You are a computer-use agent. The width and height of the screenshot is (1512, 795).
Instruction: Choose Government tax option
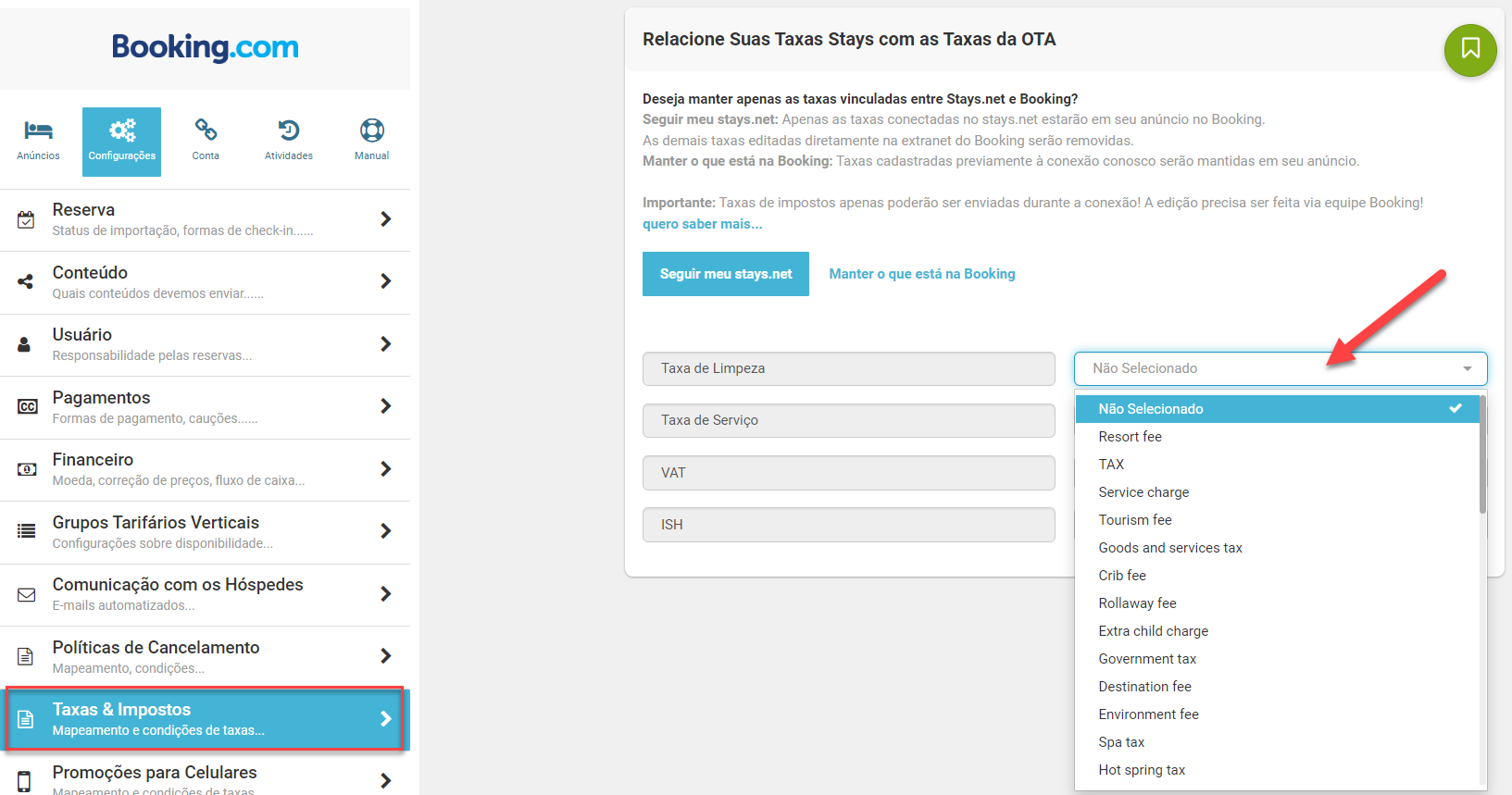1277,659
